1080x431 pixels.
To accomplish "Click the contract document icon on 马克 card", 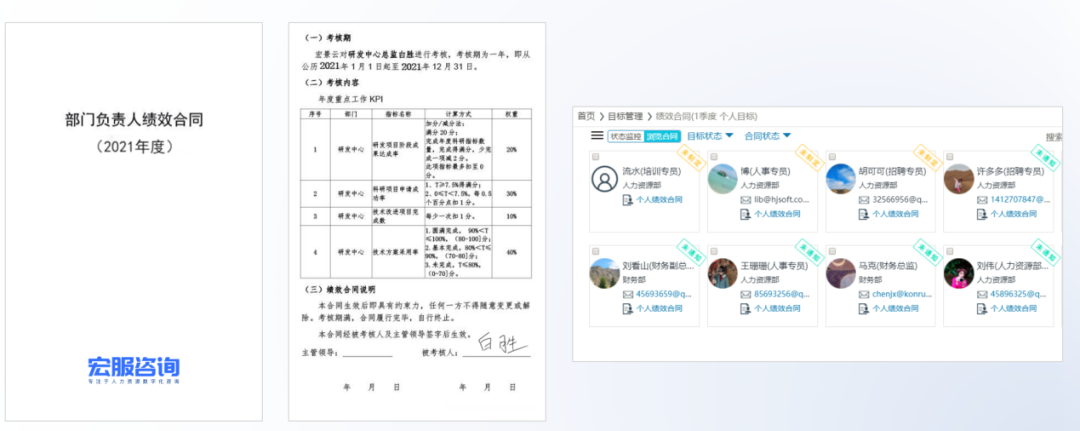I will tap(864, 308).
